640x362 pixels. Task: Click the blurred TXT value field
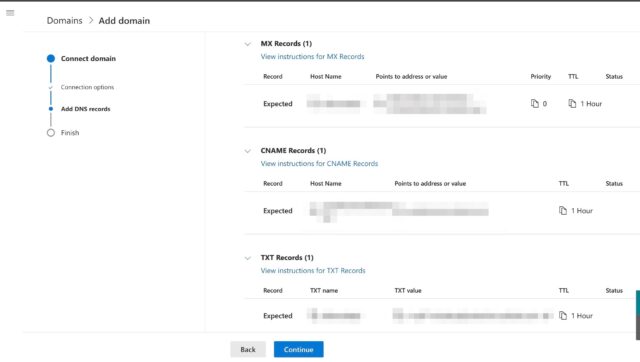click(473, 315)
